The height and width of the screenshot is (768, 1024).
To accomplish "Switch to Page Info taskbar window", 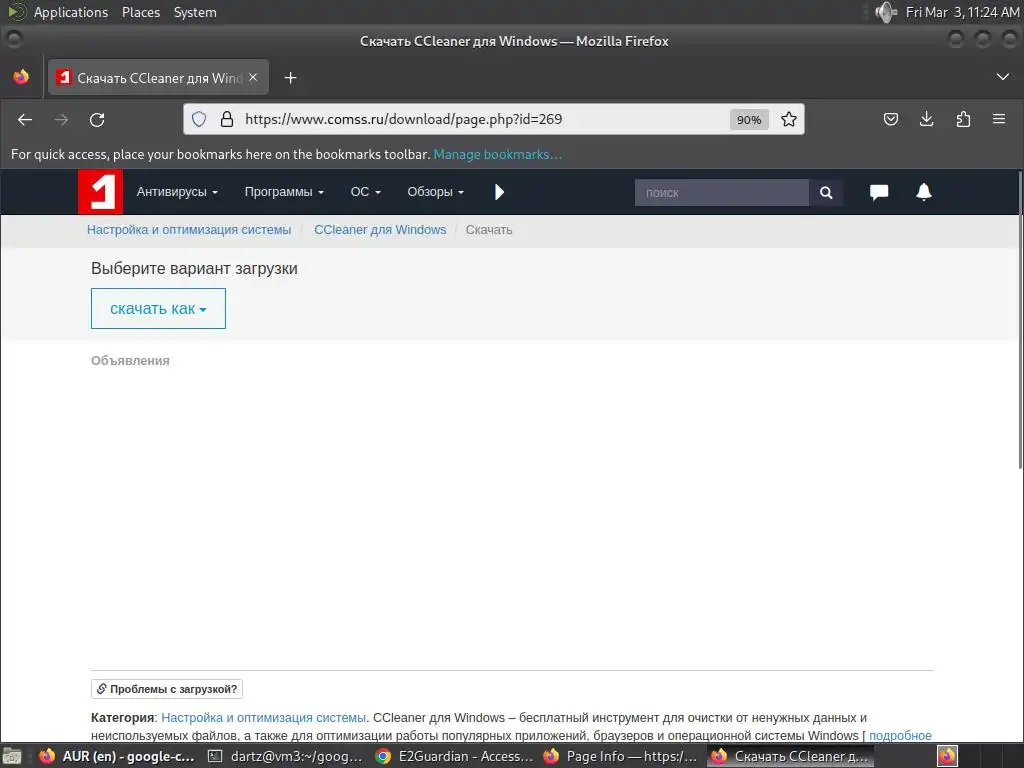I will pos(620,756).
